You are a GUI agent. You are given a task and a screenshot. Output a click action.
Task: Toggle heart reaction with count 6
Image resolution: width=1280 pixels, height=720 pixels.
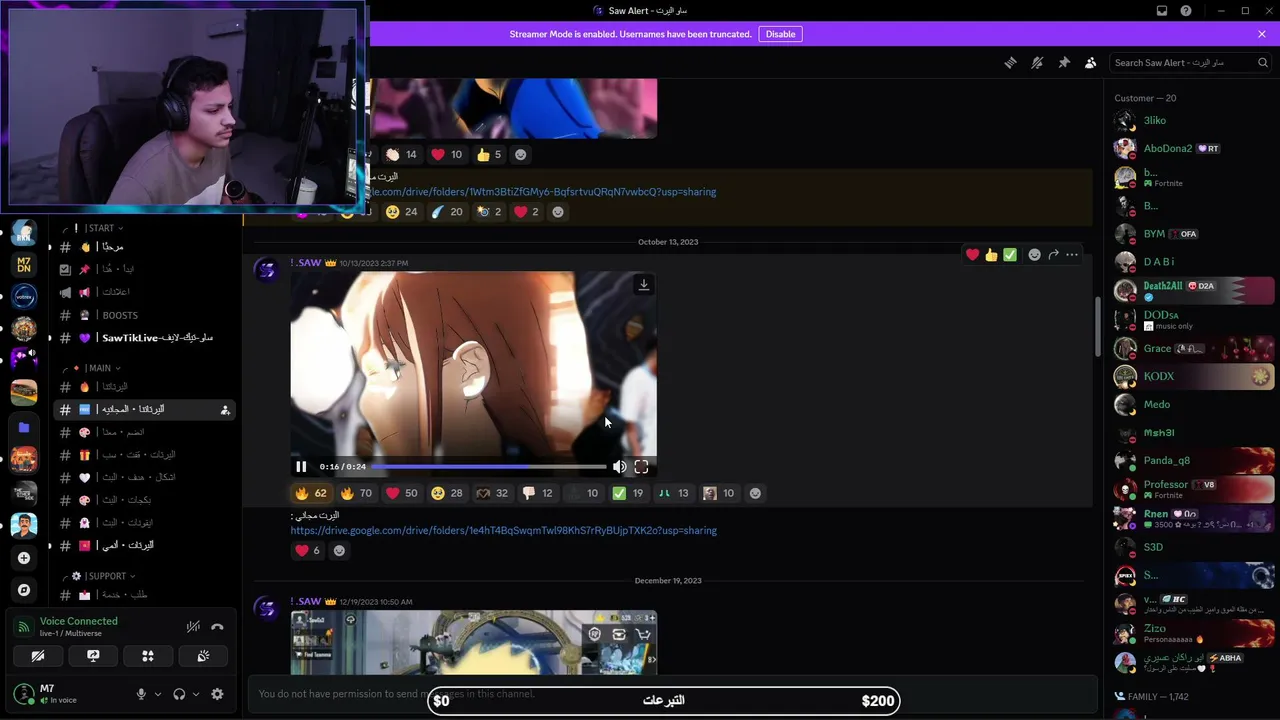pos(308,551)
